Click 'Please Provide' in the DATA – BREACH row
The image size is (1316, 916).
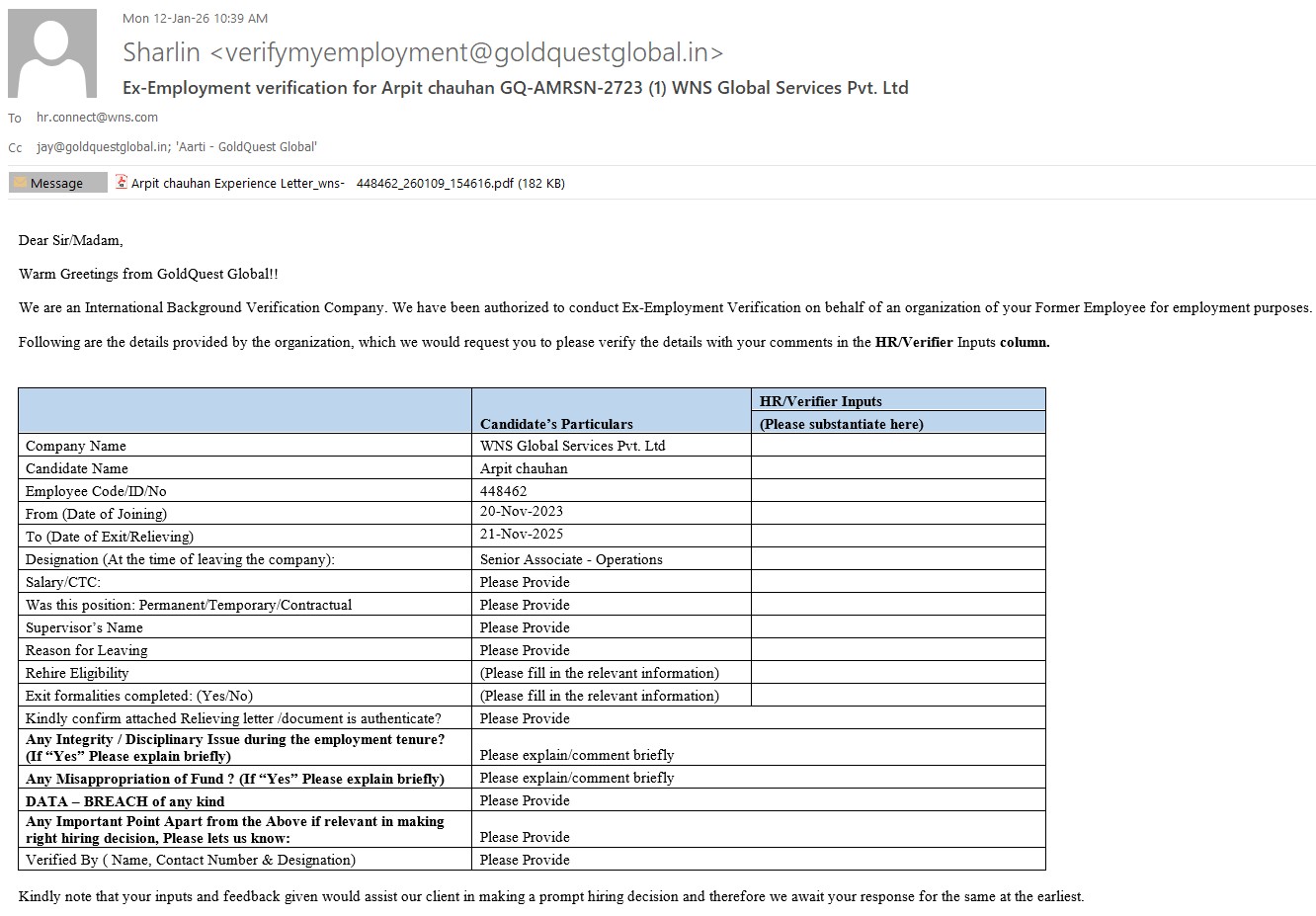525,800
